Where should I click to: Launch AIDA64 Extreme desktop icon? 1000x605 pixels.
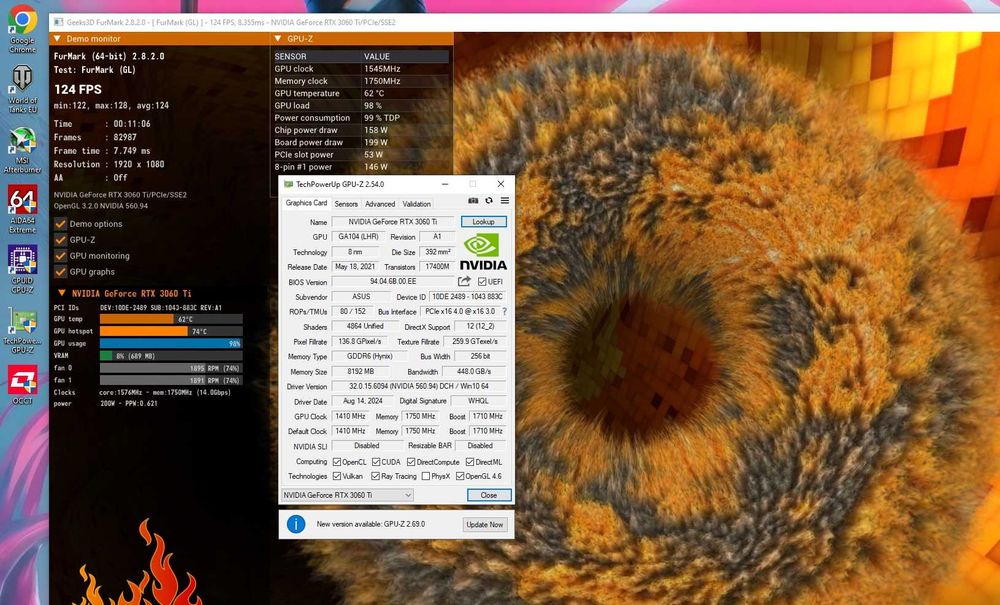(22, 209)
